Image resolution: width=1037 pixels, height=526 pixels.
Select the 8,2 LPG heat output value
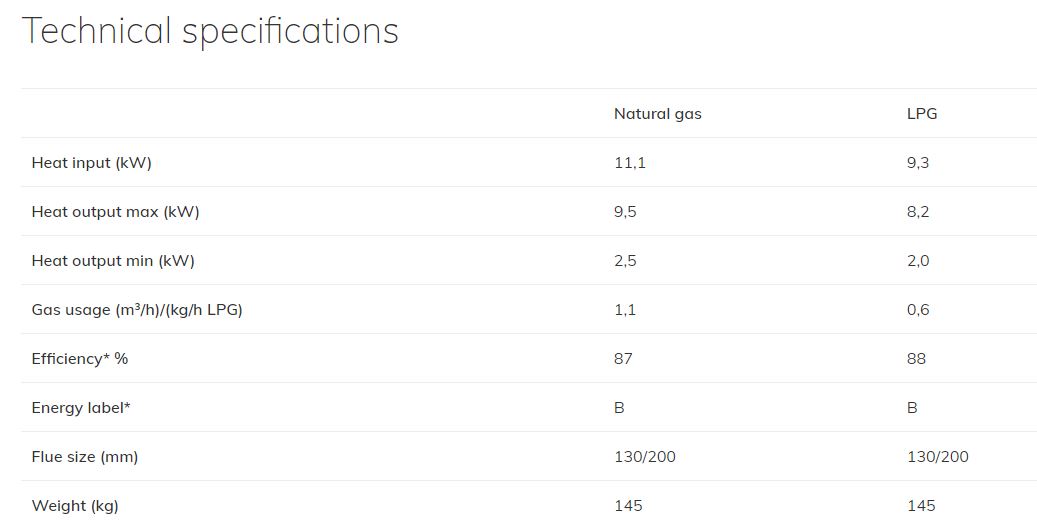(918, 212)
